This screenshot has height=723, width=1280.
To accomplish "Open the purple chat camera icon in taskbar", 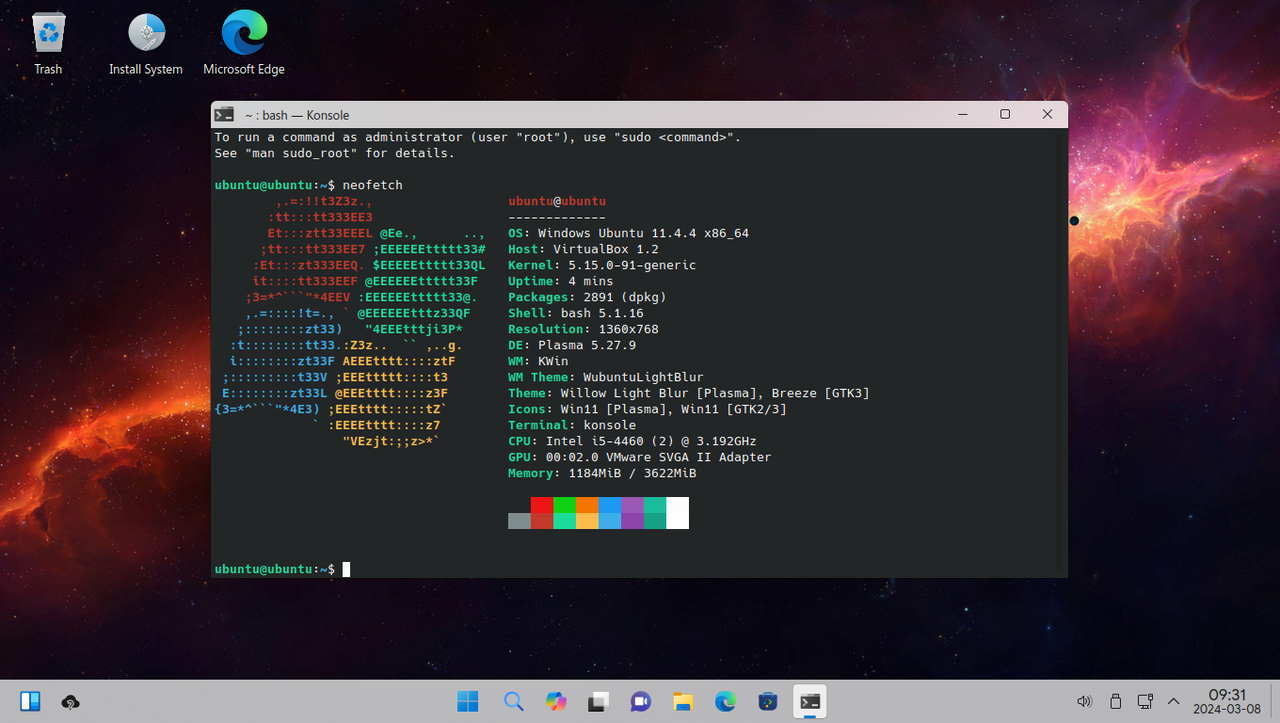I will tap(641, 702).
